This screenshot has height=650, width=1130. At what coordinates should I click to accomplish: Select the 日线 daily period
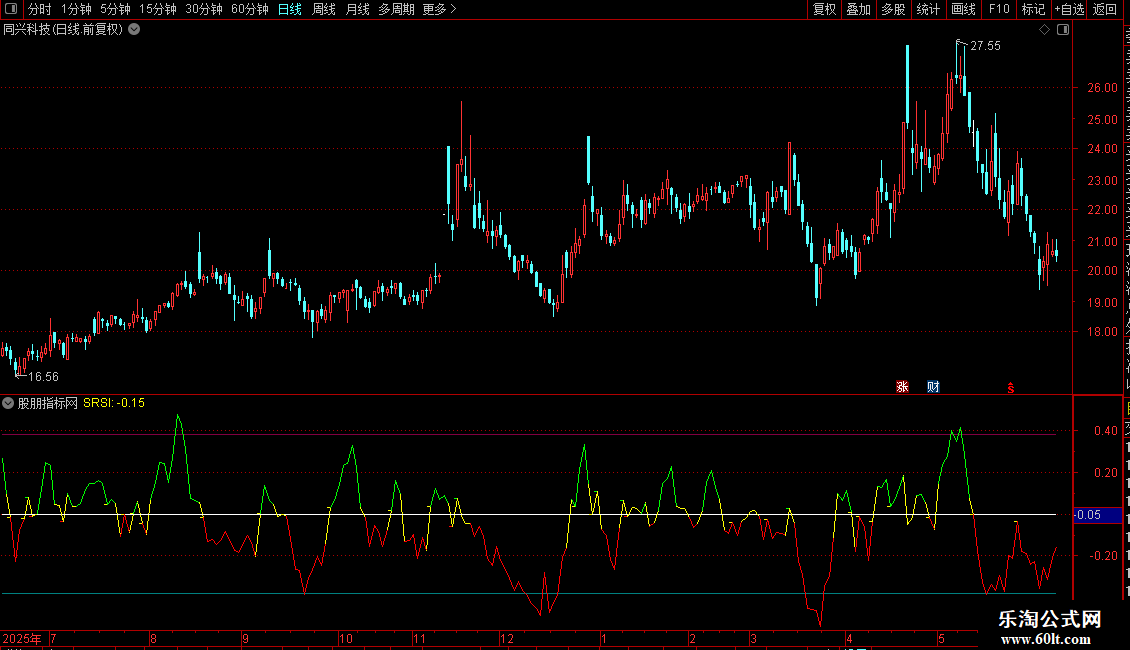tap(290, 9)
